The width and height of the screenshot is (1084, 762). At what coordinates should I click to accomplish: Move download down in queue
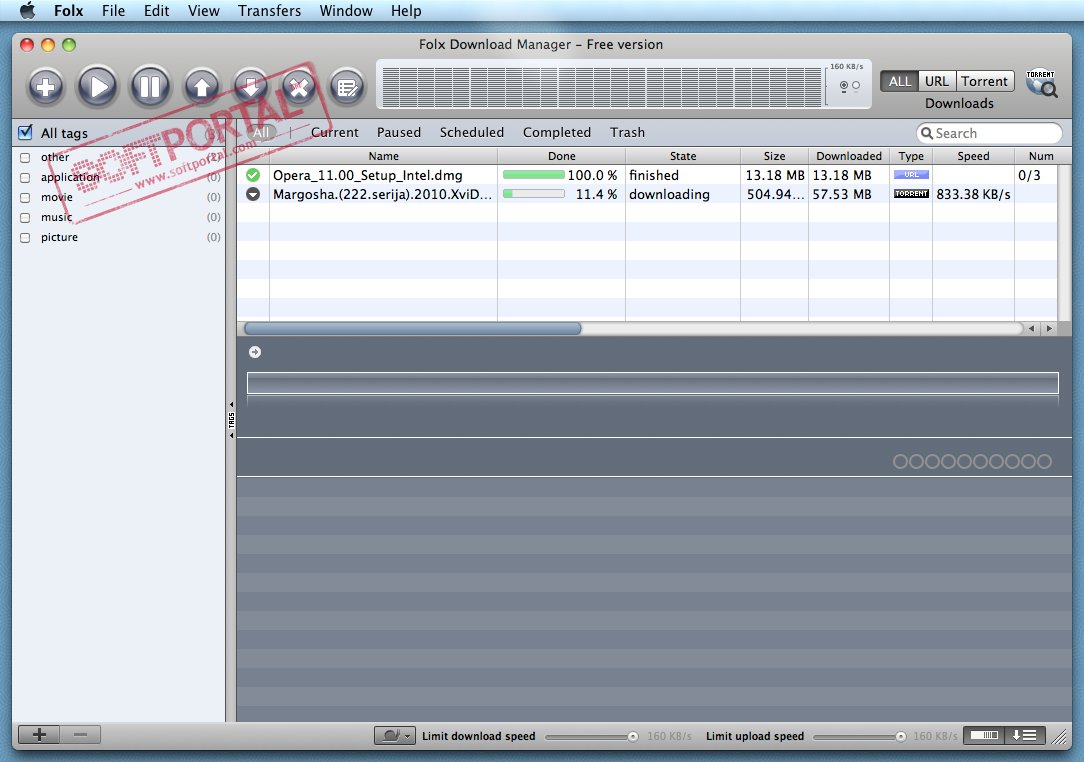coord(250,87)
